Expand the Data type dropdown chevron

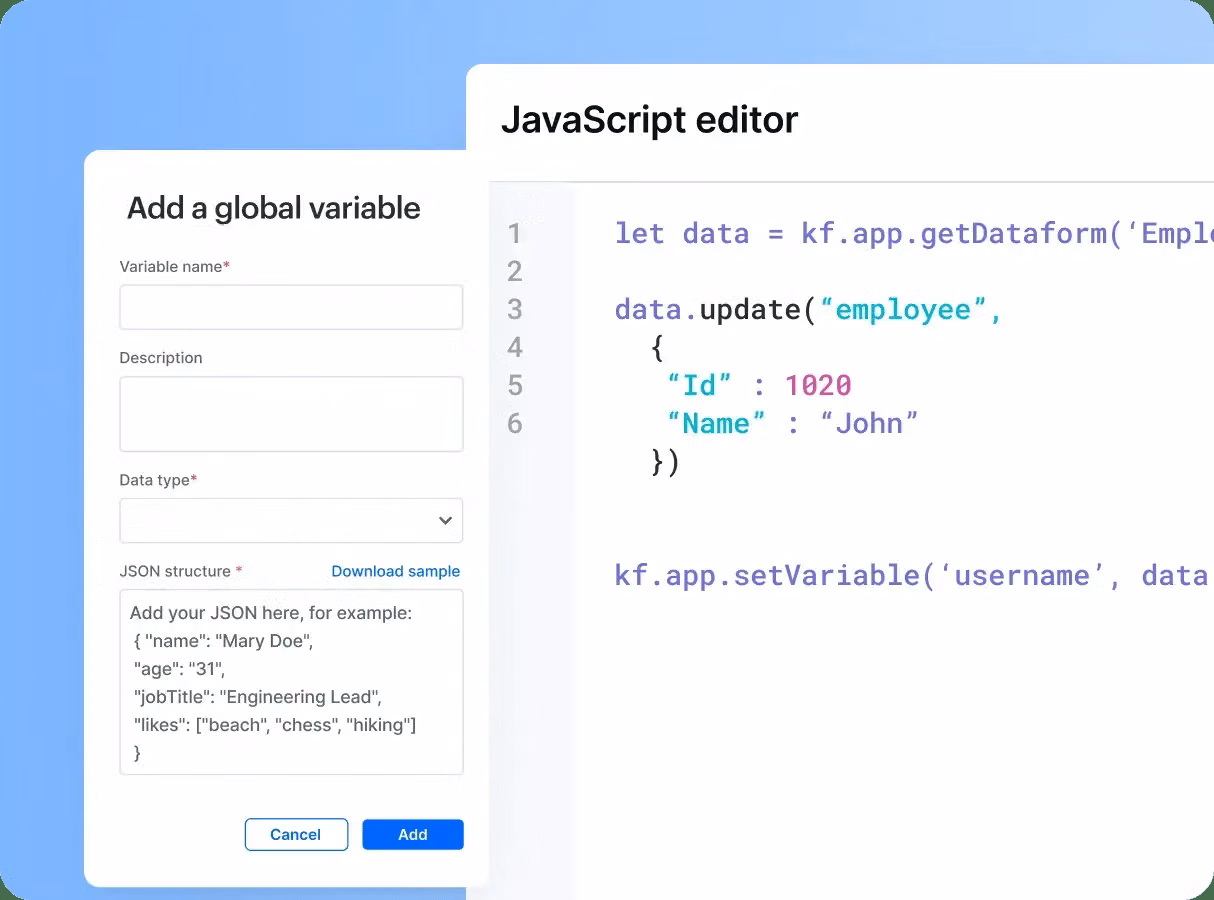click(x=445, y=521)
